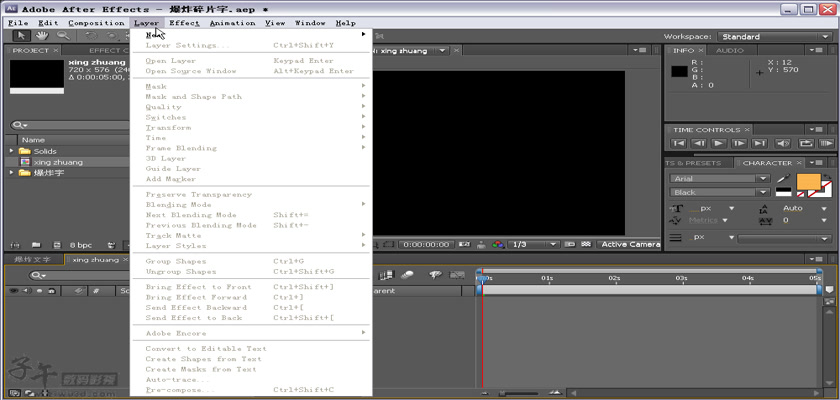The width and height of the screenshot is (840, 400).
Task: Click the Show last snapshot icon
Action: tap(481, 244)
